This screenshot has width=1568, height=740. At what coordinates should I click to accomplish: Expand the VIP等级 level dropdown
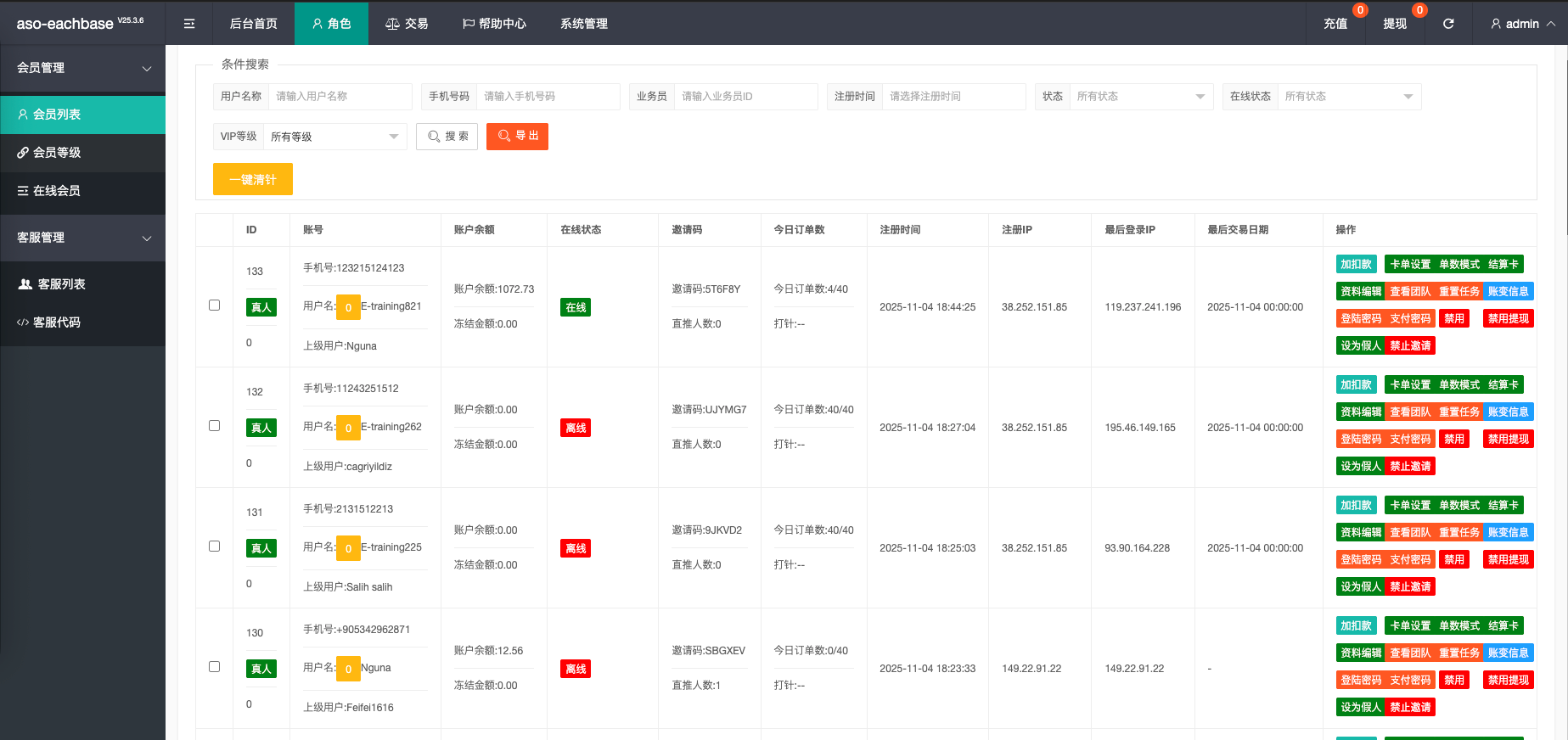[x=334, y=137]
